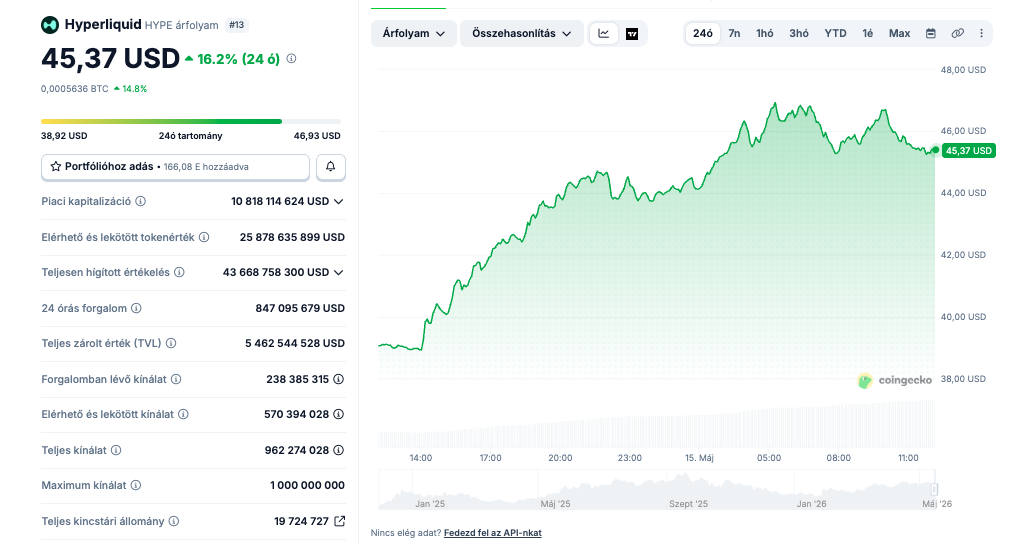Viewport: 1034px width, 544px height.
Task: Click the 45,37 USD chart price label
Action: [x=969, y=151]
